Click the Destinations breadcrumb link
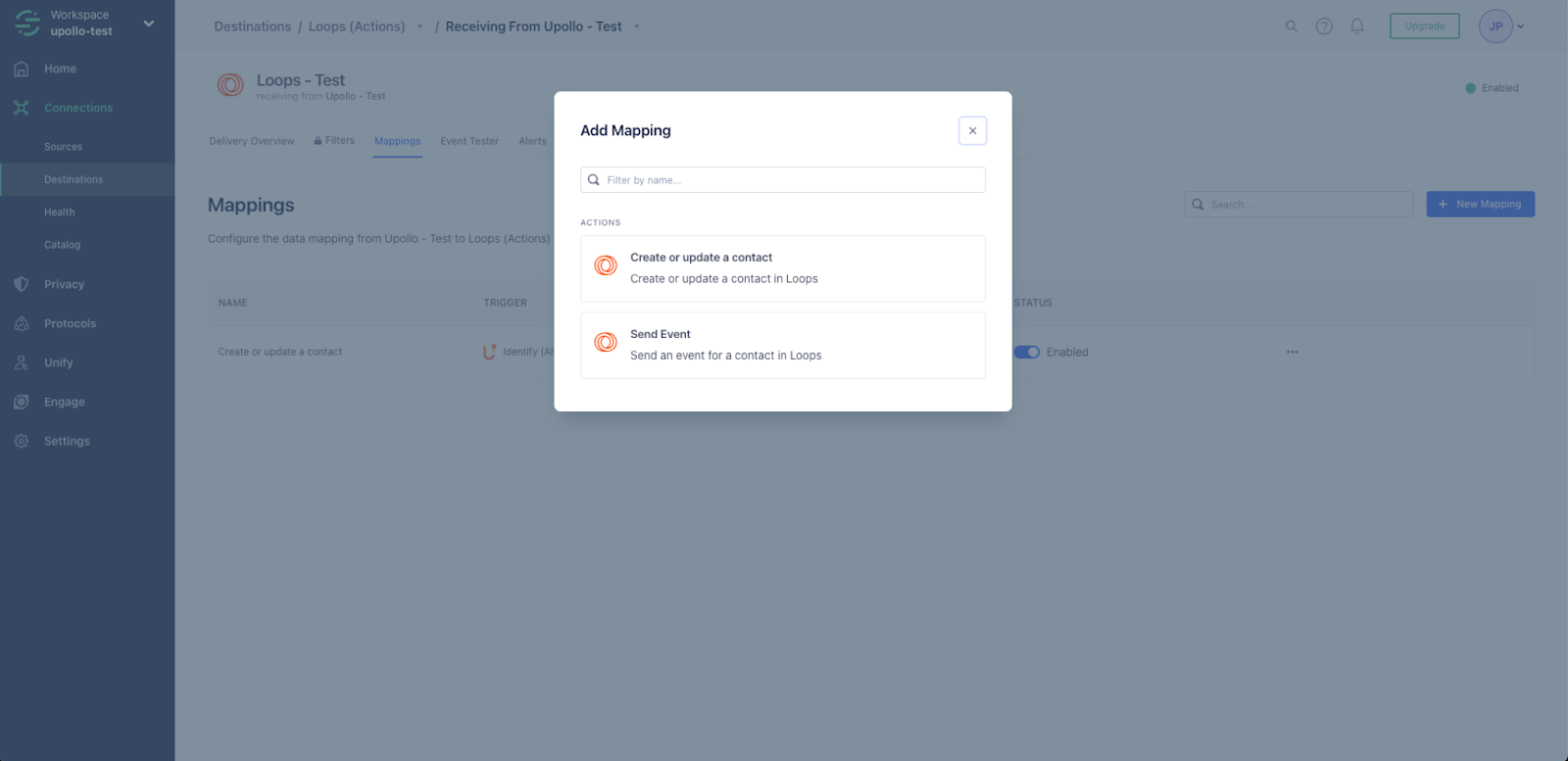The height and width of the screenshot is (761, 1568). click(x=253, y=26)
